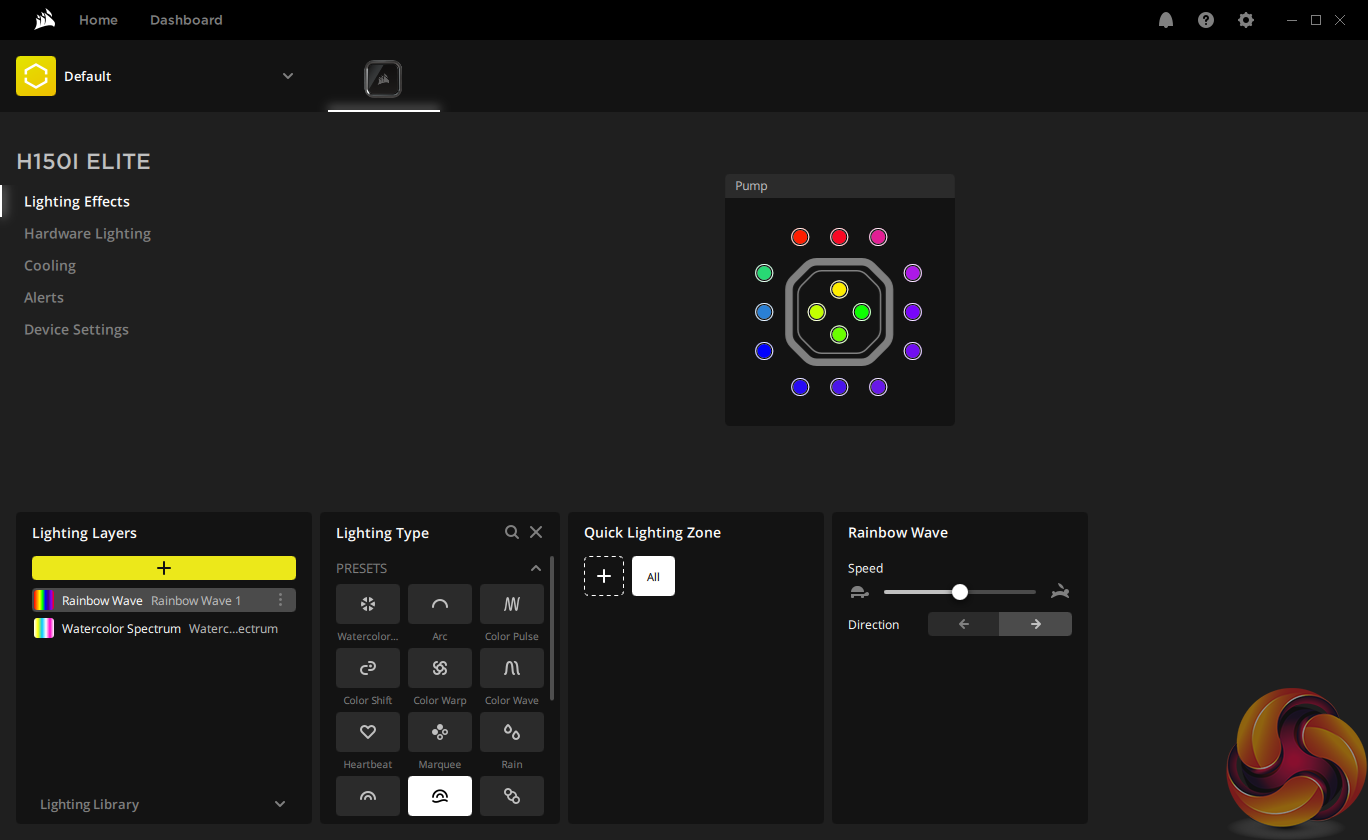
Task: Collapse the PRESETS section
Action: [x=536, y=568]
